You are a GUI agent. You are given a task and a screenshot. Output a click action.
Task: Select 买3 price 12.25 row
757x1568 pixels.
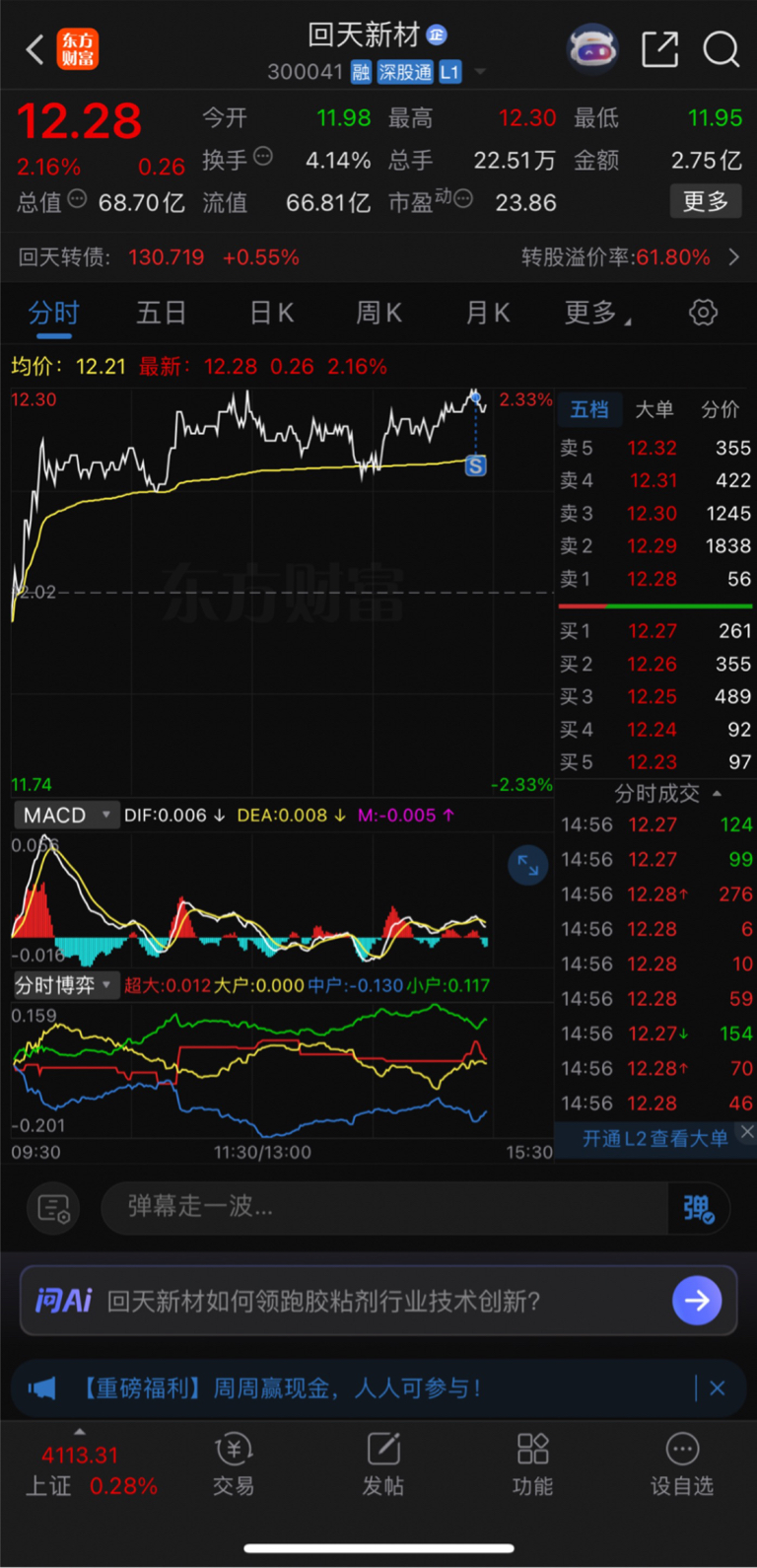(655, 696)
